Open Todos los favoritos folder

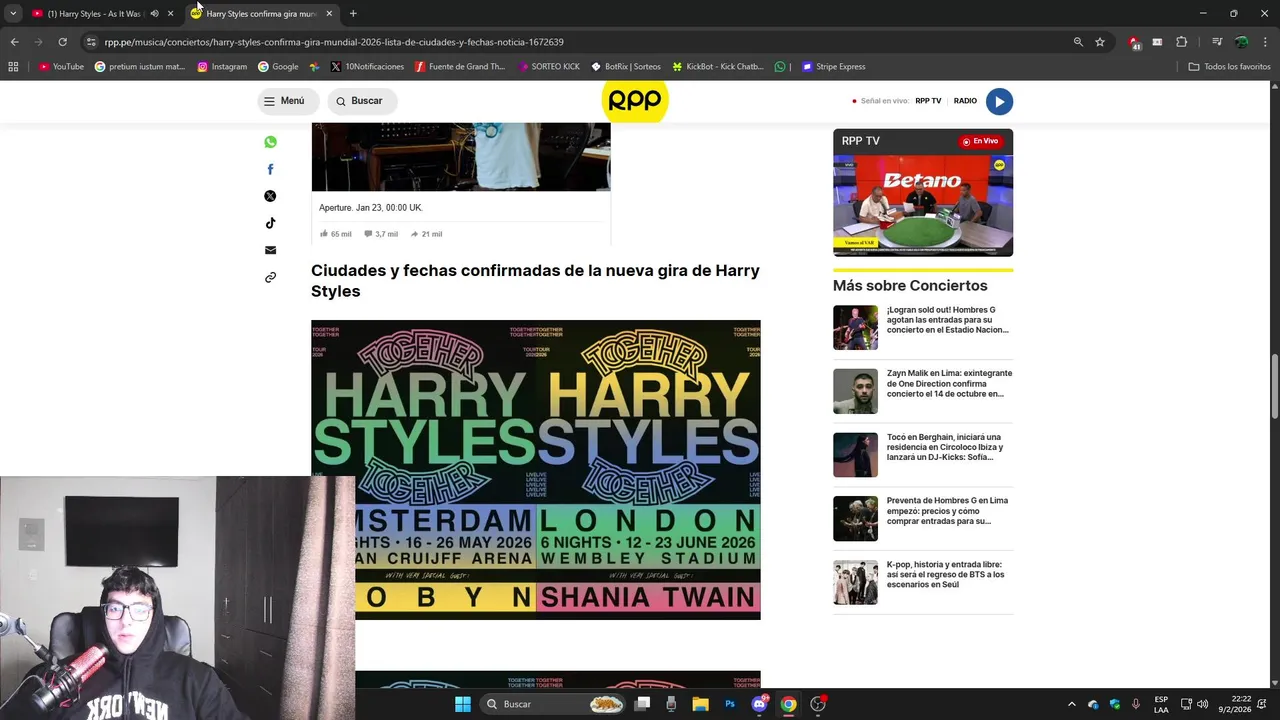[x=1229, y=67]
